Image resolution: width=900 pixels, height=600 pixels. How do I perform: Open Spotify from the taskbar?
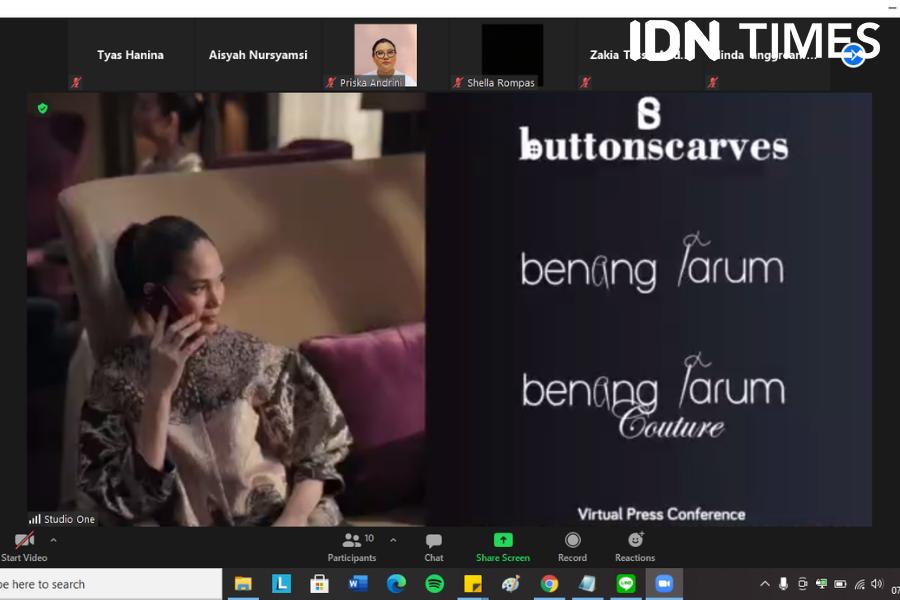[435, 584]
